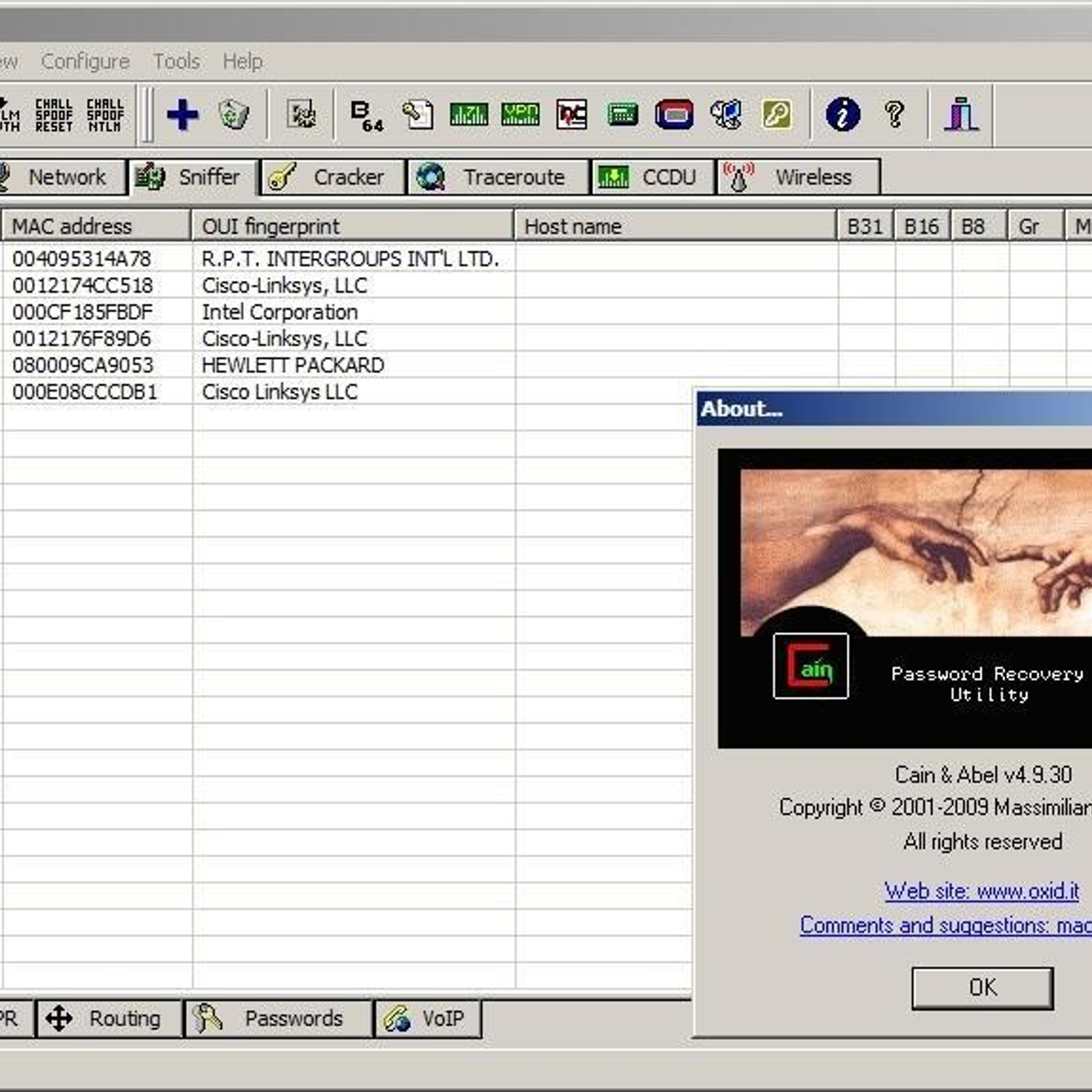Open the Configure network card icon
This screenshot has width=1092, height=1092.
(301, 114)
